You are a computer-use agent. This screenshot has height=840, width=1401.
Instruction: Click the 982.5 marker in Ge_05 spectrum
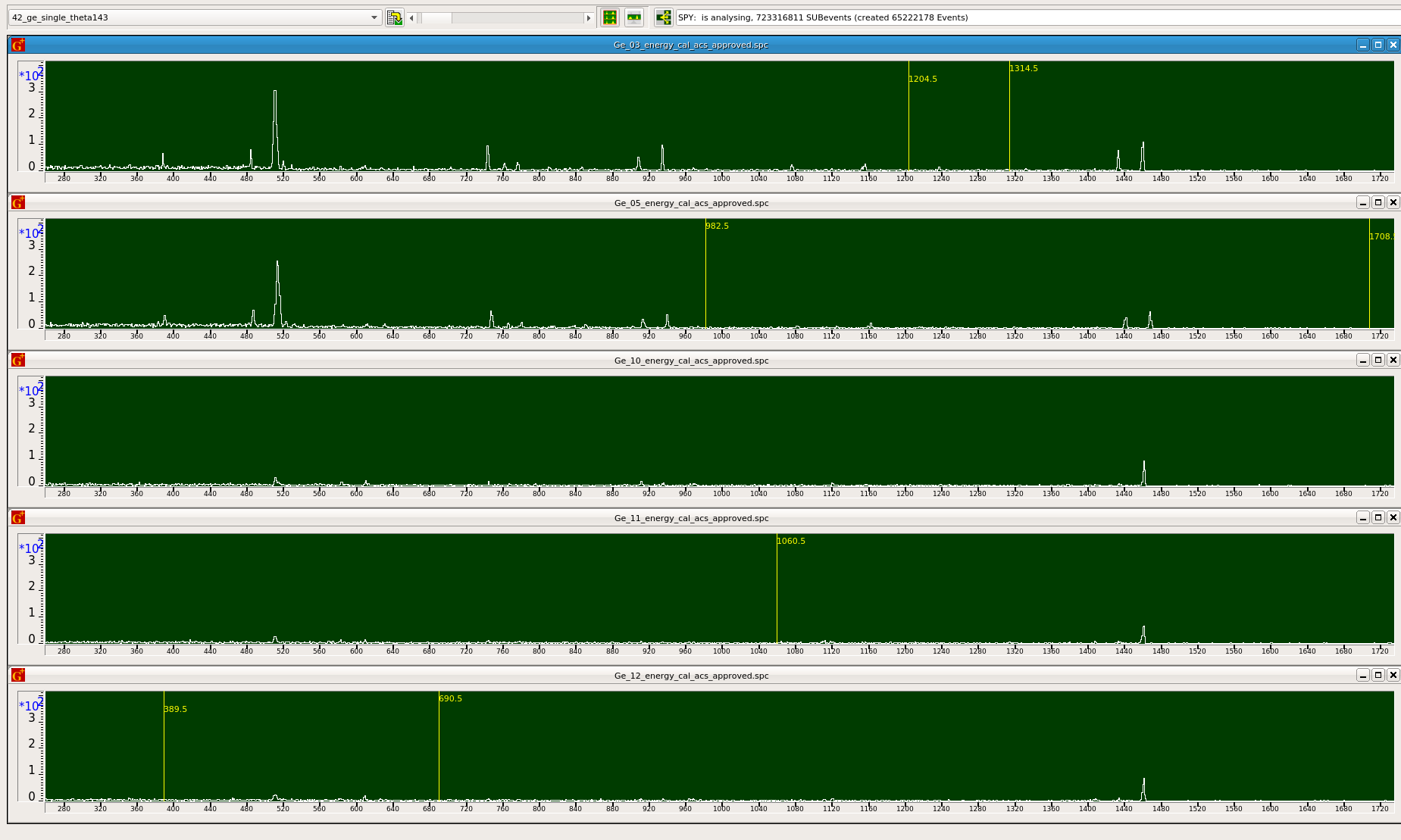tap(705, 273)
